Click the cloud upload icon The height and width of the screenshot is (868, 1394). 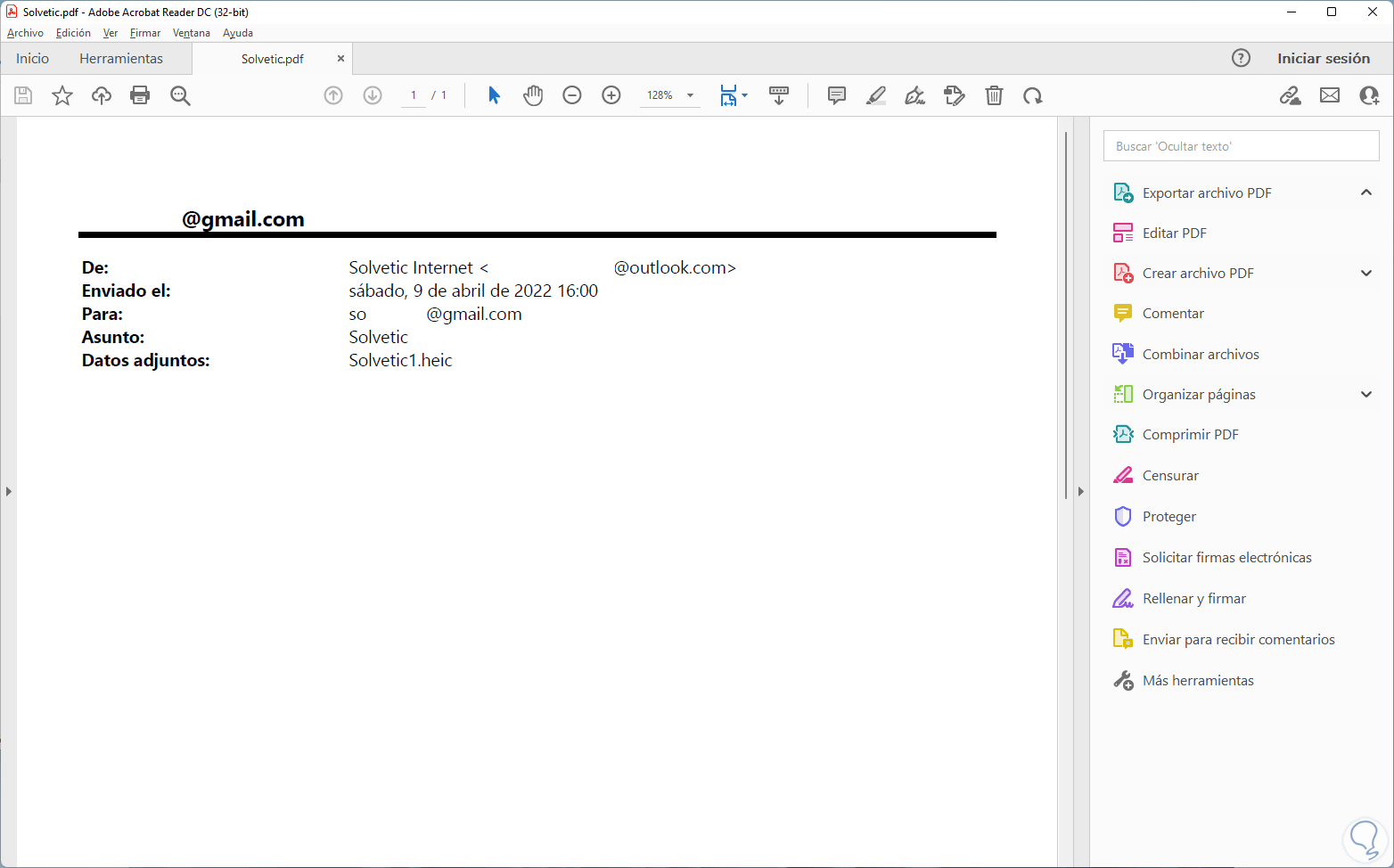(x=102, y=95)
